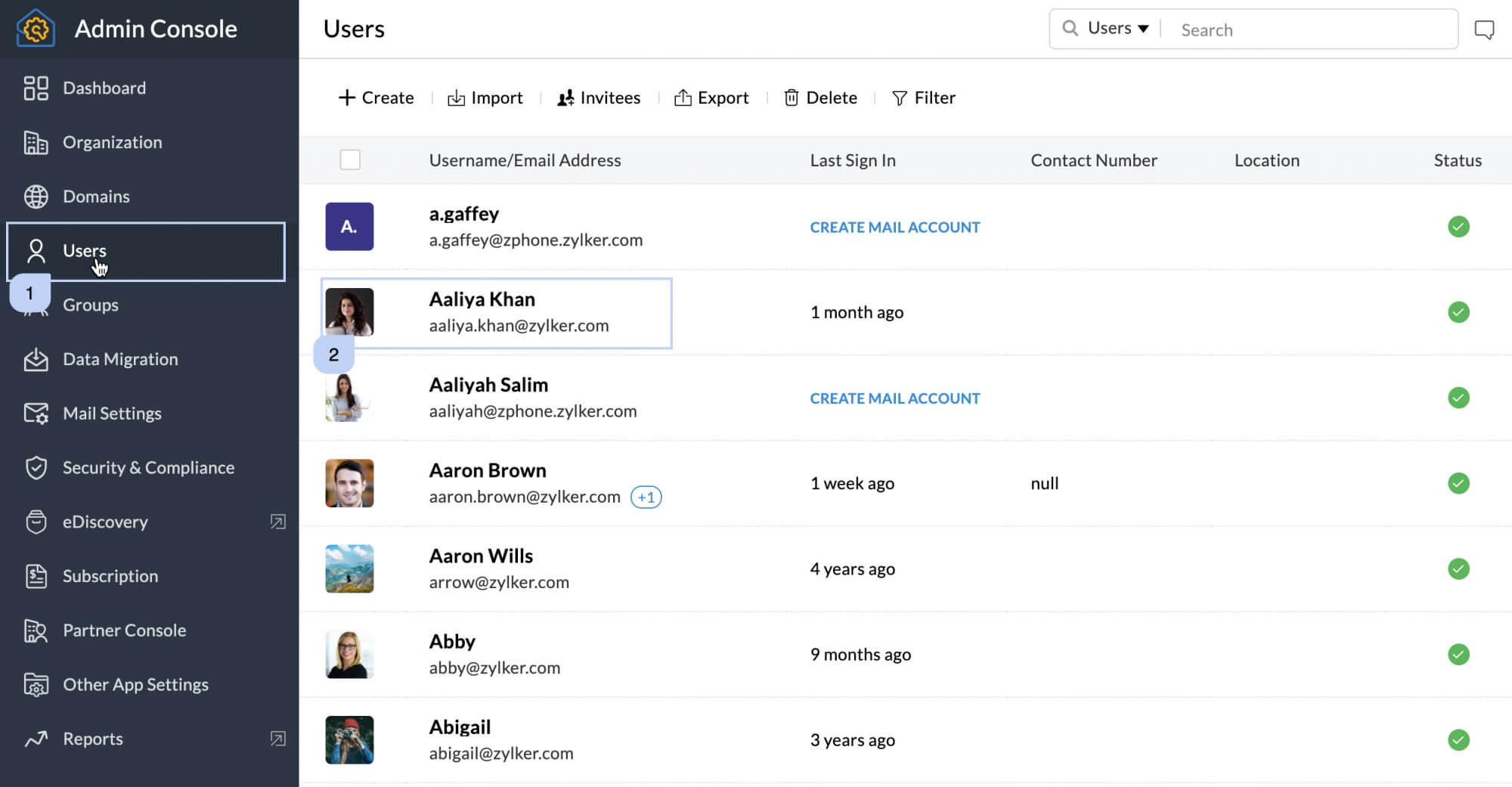The image size is (1512, 787).
Task: Expand the Users search scope dropdown
Action: point(1118,29)
